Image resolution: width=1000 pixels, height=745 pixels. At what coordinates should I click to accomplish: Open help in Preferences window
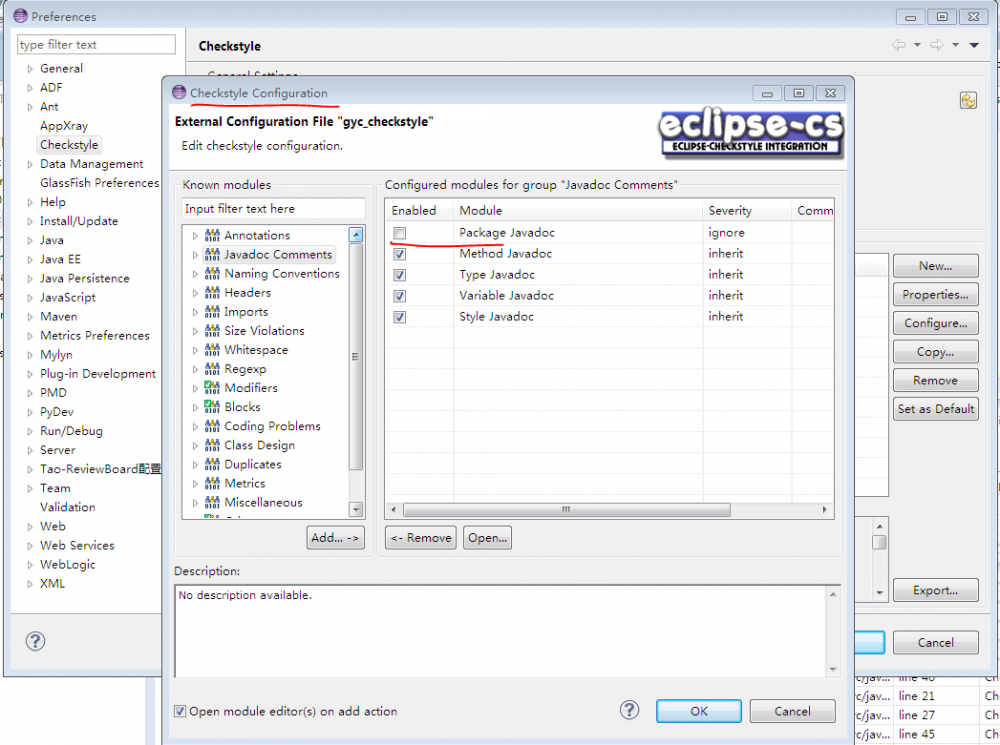36,641
